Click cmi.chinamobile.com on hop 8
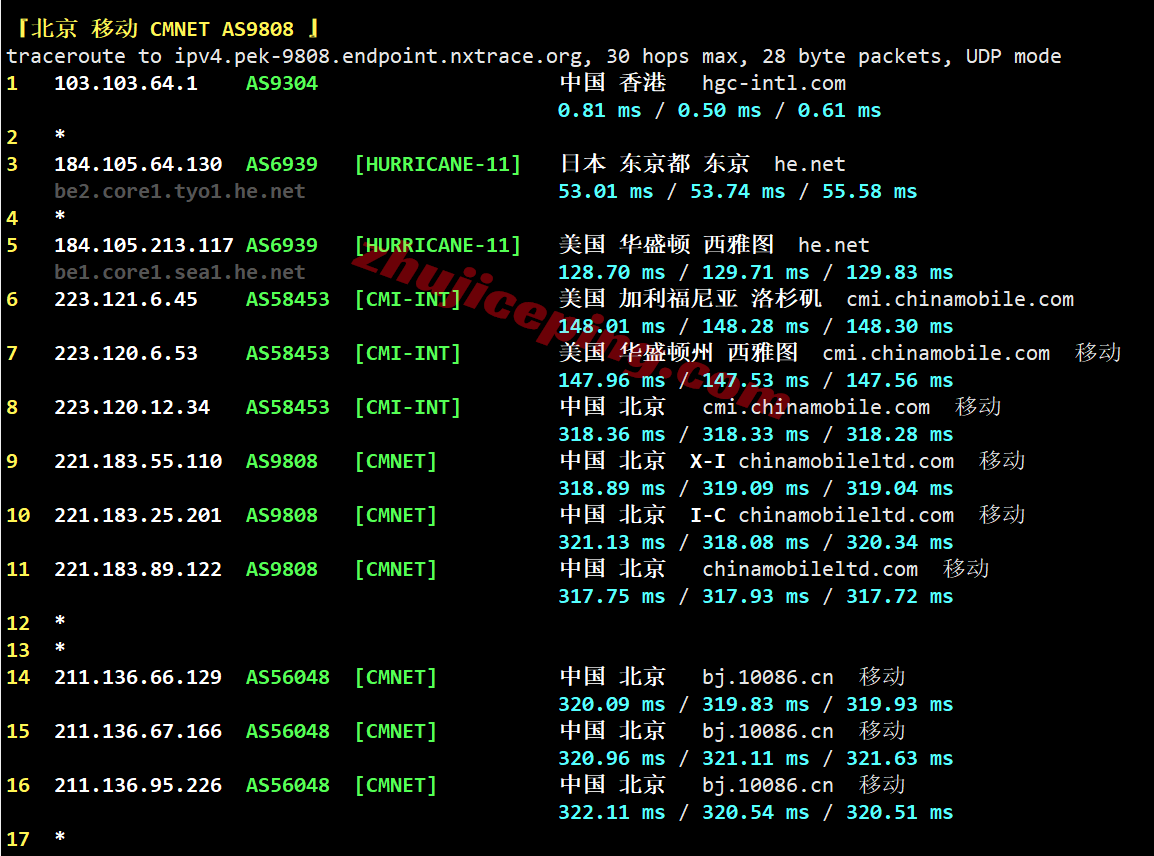This screenshot has width=1154, height=856. pyautogui.click(x=815, y=407)
